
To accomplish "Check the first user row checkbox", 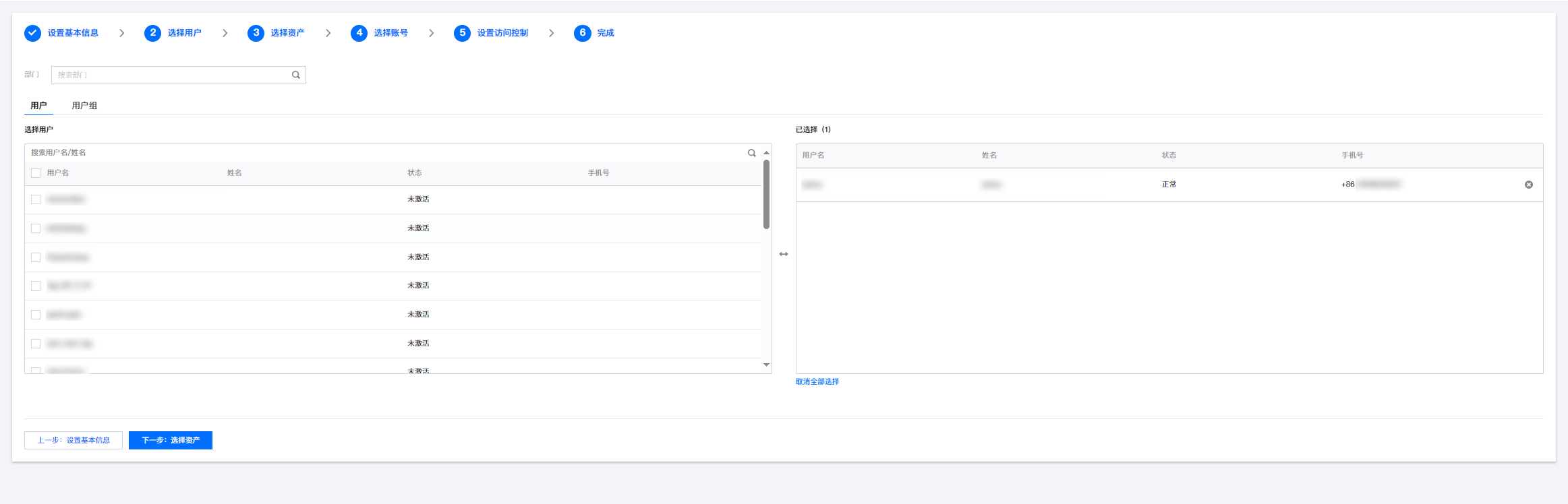I will (36, 199).
